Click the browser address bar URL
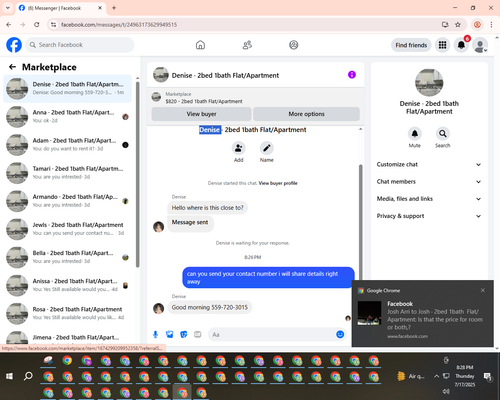Screen dimensions: 500x400 [x=119, y=25]
